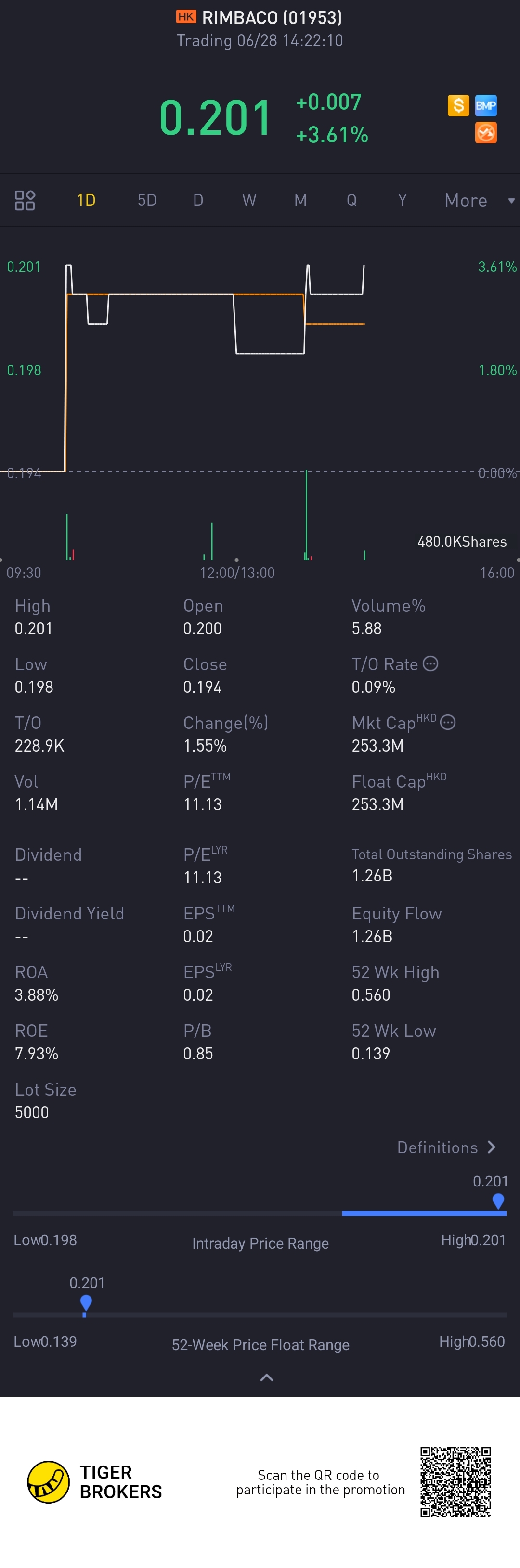Tap the orange HK market badge
Viewport: 520px width, 1568px height.
pyautogui.click(x=186, y=17)
